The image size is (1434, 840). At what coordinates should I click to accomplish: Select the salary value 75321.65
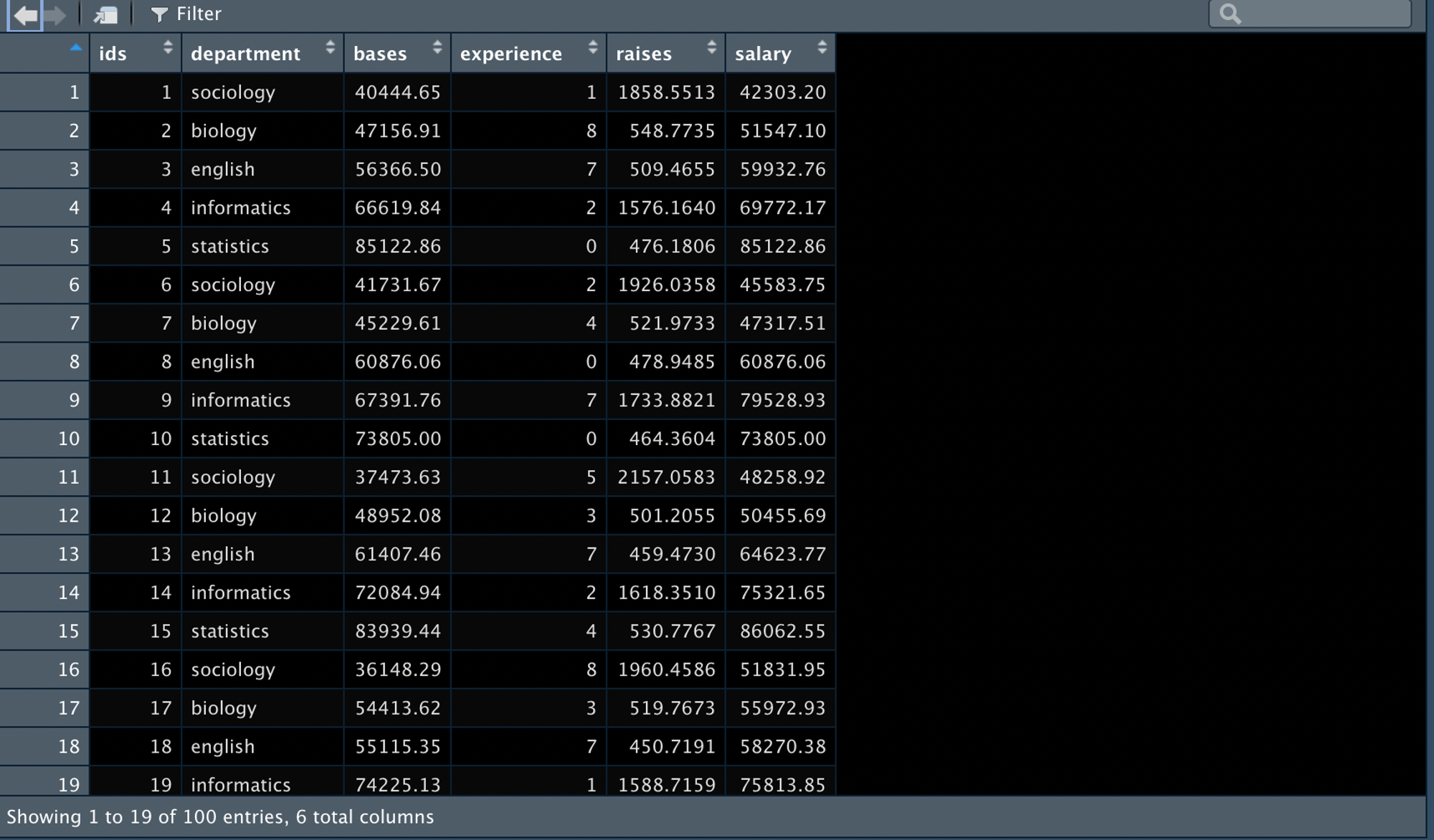point(782,593)
